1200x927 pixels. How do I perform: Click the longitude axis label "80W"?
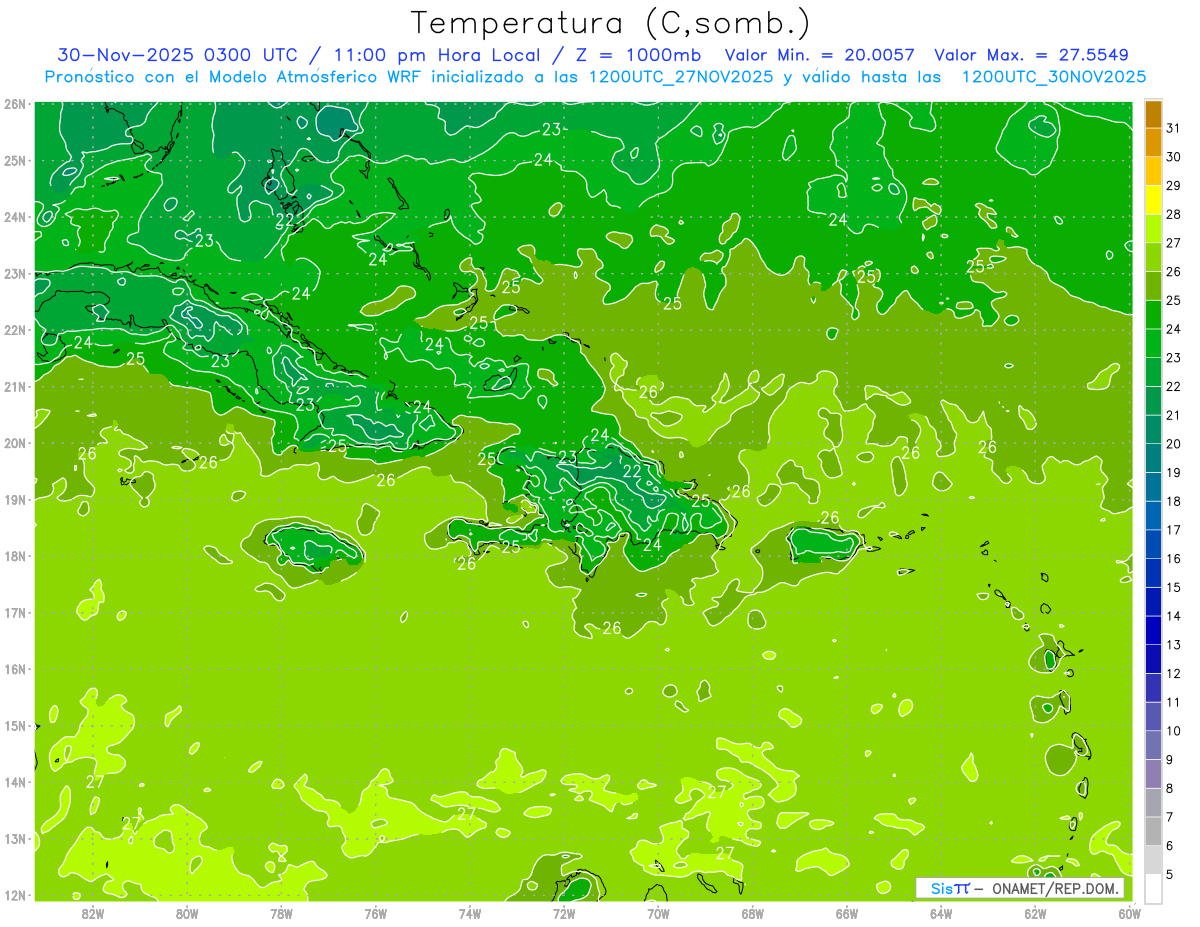187,913
